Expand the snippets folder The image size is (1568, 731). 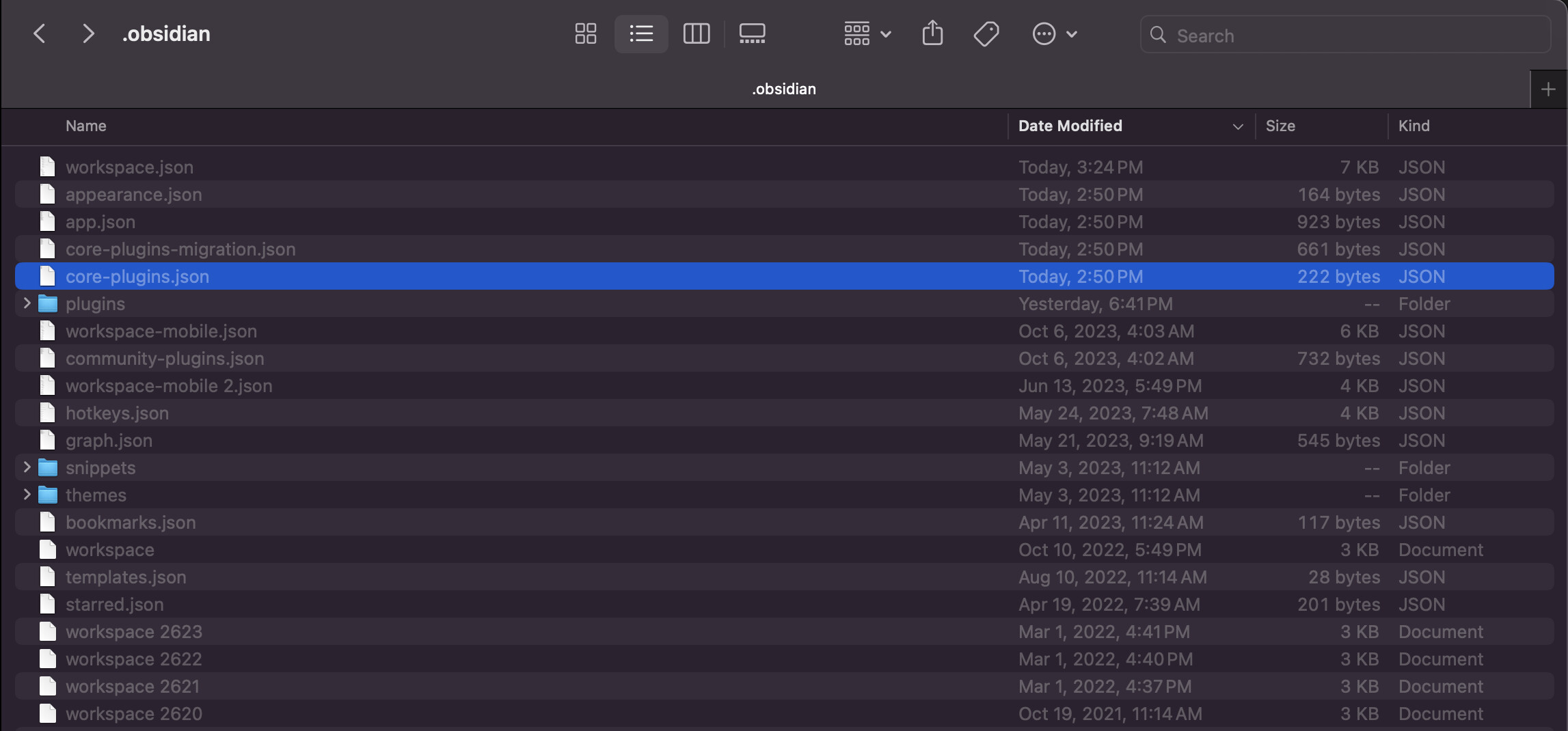(27, 467)
